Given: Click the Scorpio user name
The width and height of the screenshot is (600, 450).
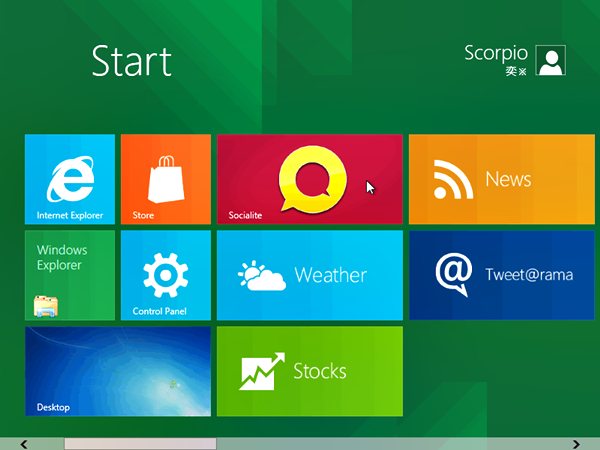Looking at the screenshot, I should pos(496,53).
